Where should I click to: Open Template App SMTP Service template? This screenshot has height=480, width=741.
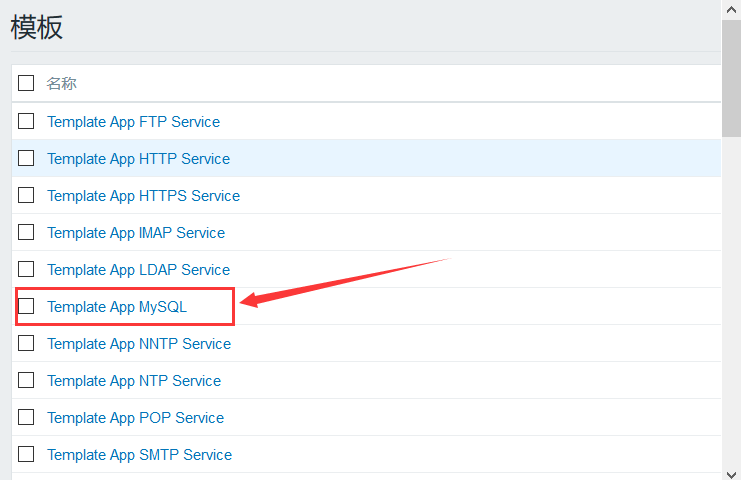tap(139, 455)
